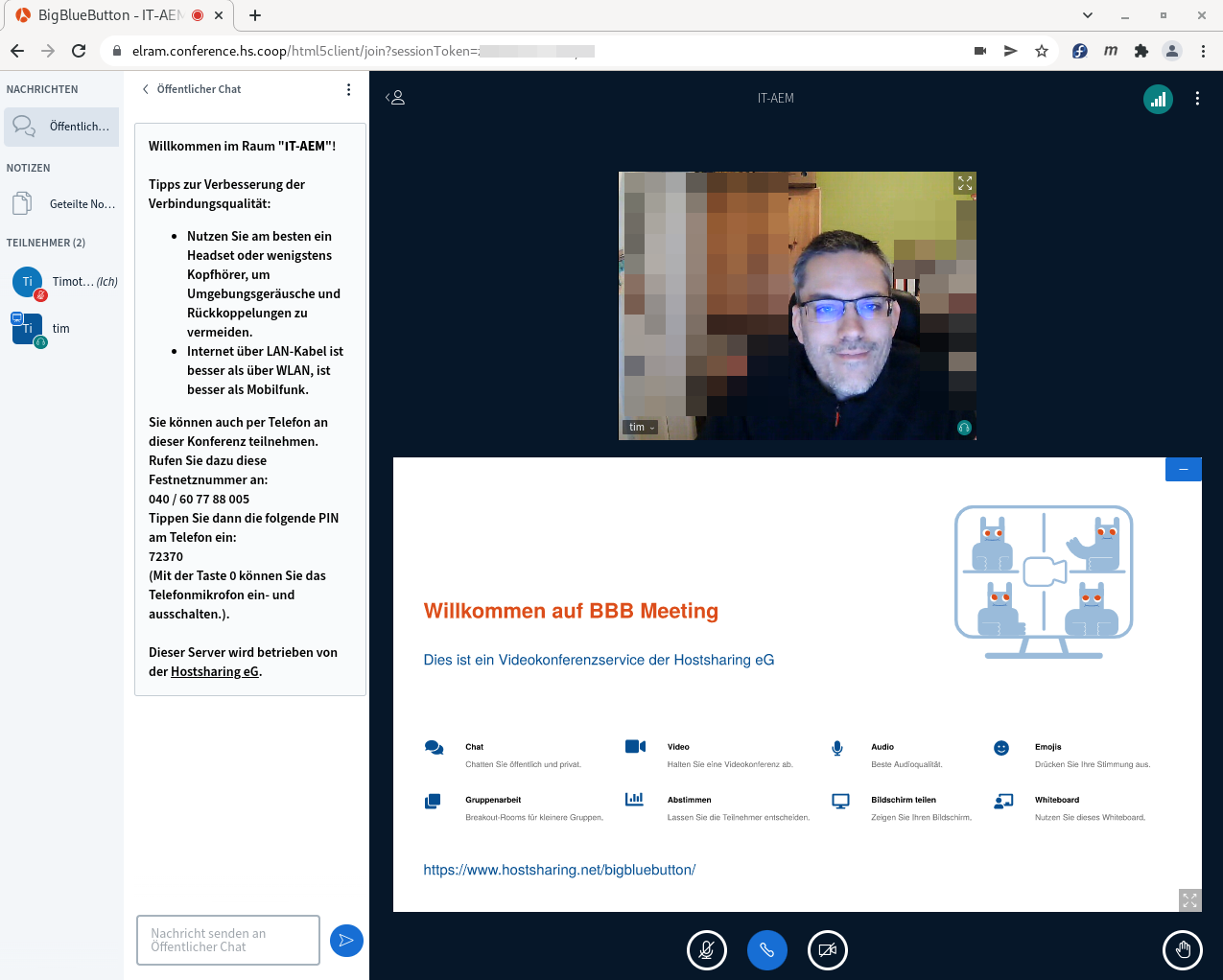Image resolution: width=1223 pixels, height=980 pixels.
Task: Open Geteilte Notizen
Action: coord(62,204)
